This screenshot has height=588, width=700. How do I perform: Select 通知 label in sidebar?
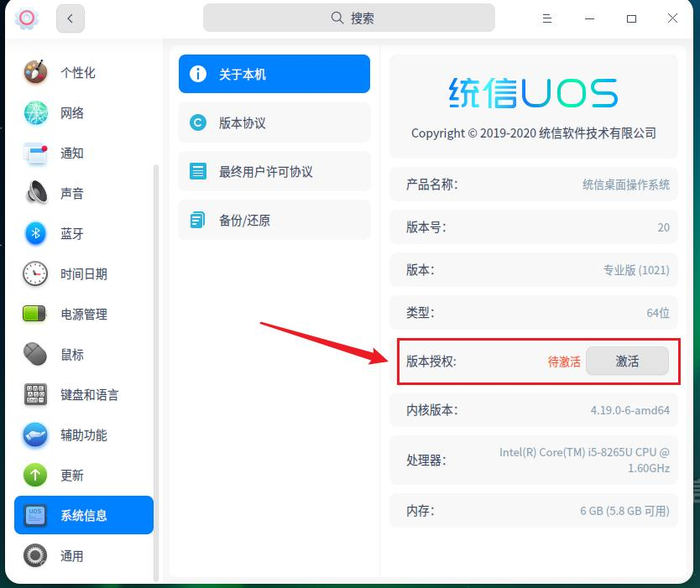[72, 153]
